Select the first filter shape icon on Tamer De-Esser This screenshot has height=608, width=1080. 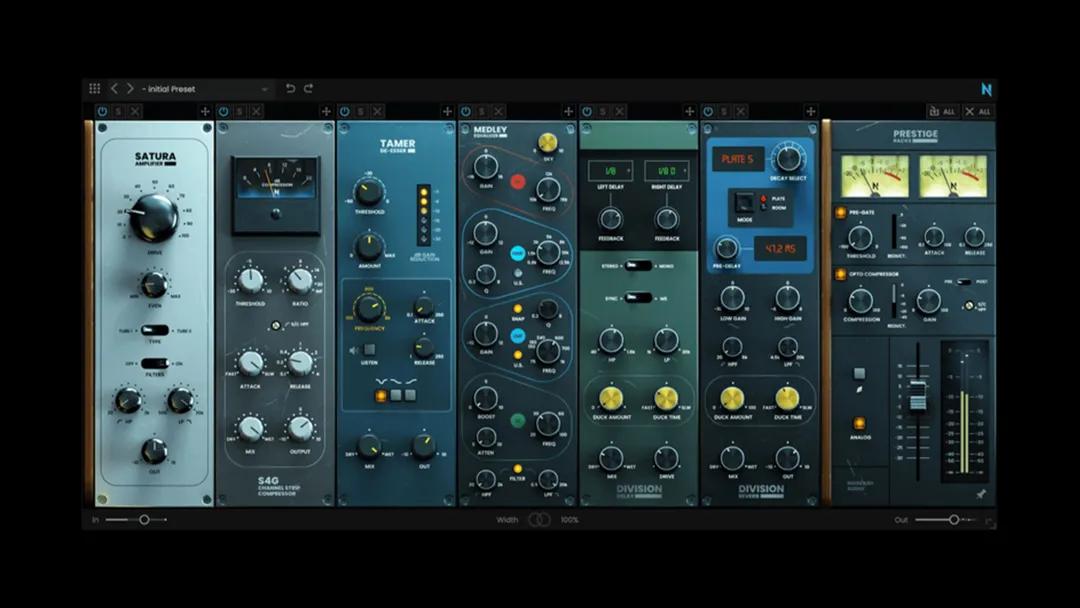381,394
